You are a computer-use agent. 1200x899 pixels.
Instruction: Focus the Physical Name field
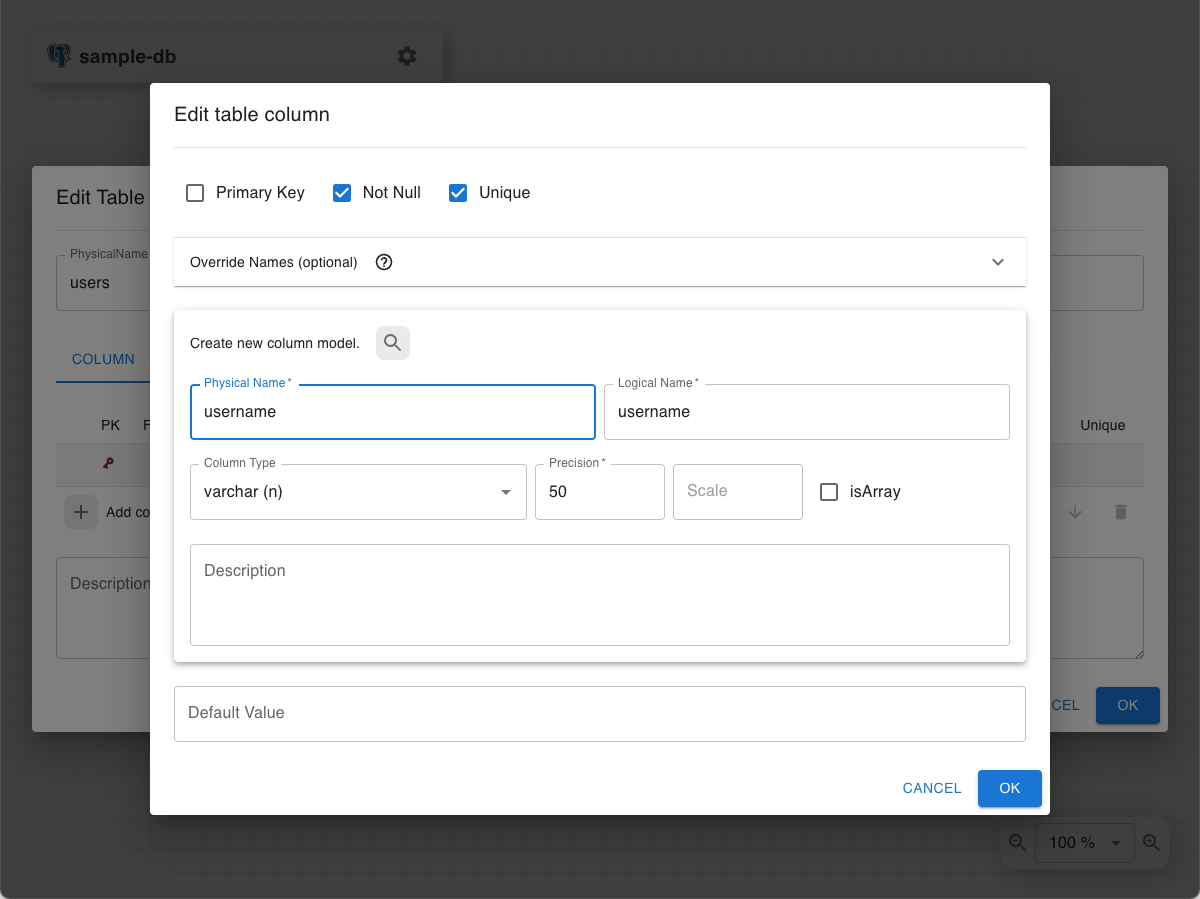click(x=393, y=412)
